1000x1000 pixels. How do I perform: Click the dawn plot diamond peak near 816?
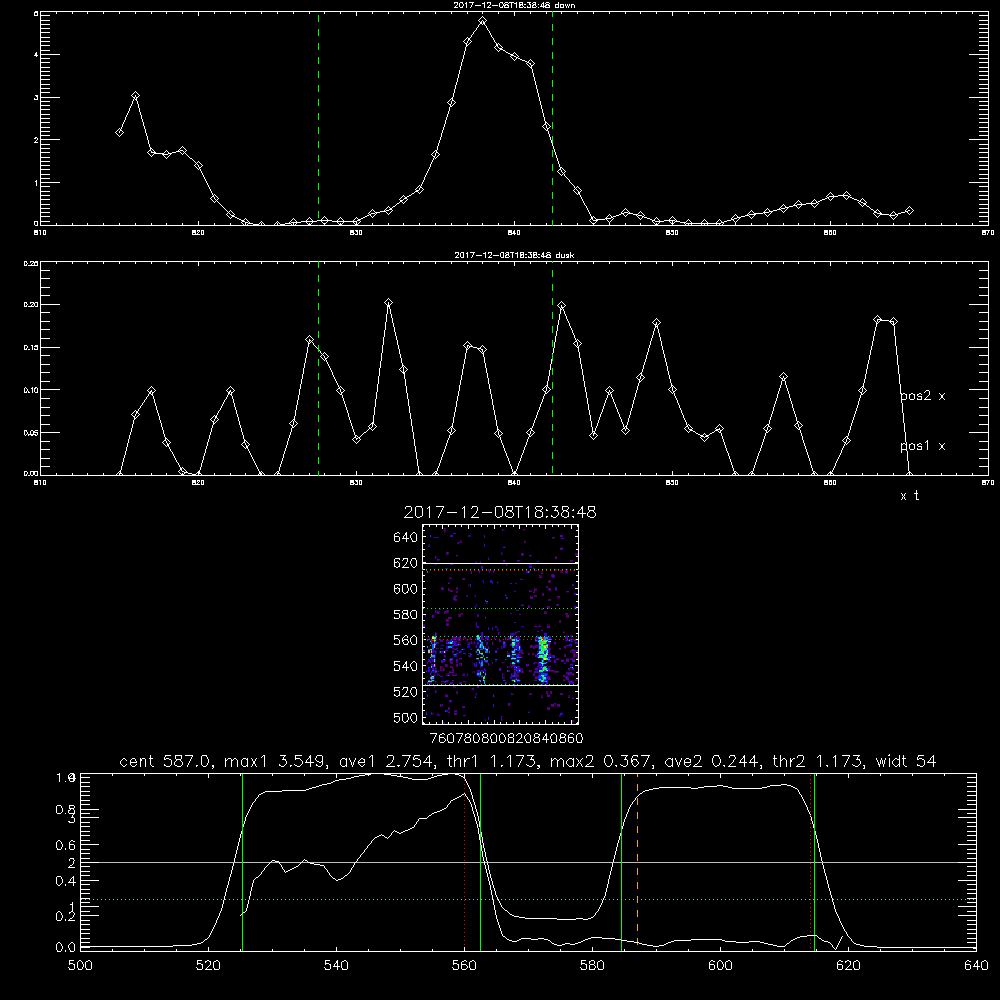(135, 96)
